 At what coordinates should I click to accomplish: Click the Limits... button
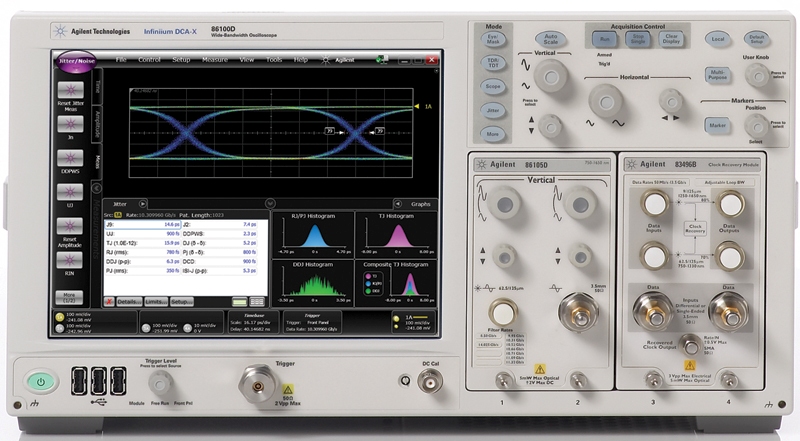(x=153, y=300)
